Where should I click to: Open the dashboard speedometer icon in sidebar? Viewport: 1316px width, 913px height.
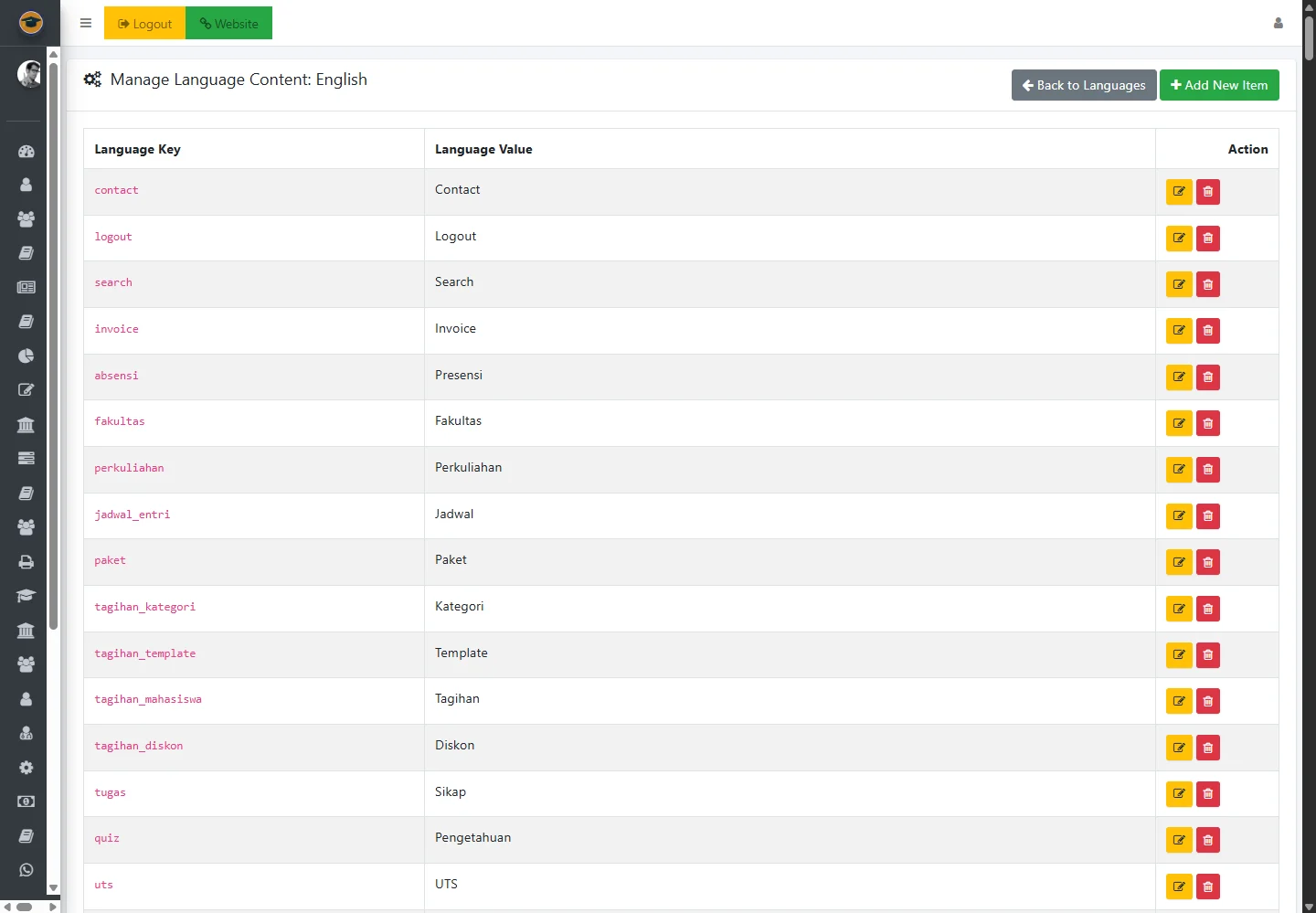click(x=26, y=151)
